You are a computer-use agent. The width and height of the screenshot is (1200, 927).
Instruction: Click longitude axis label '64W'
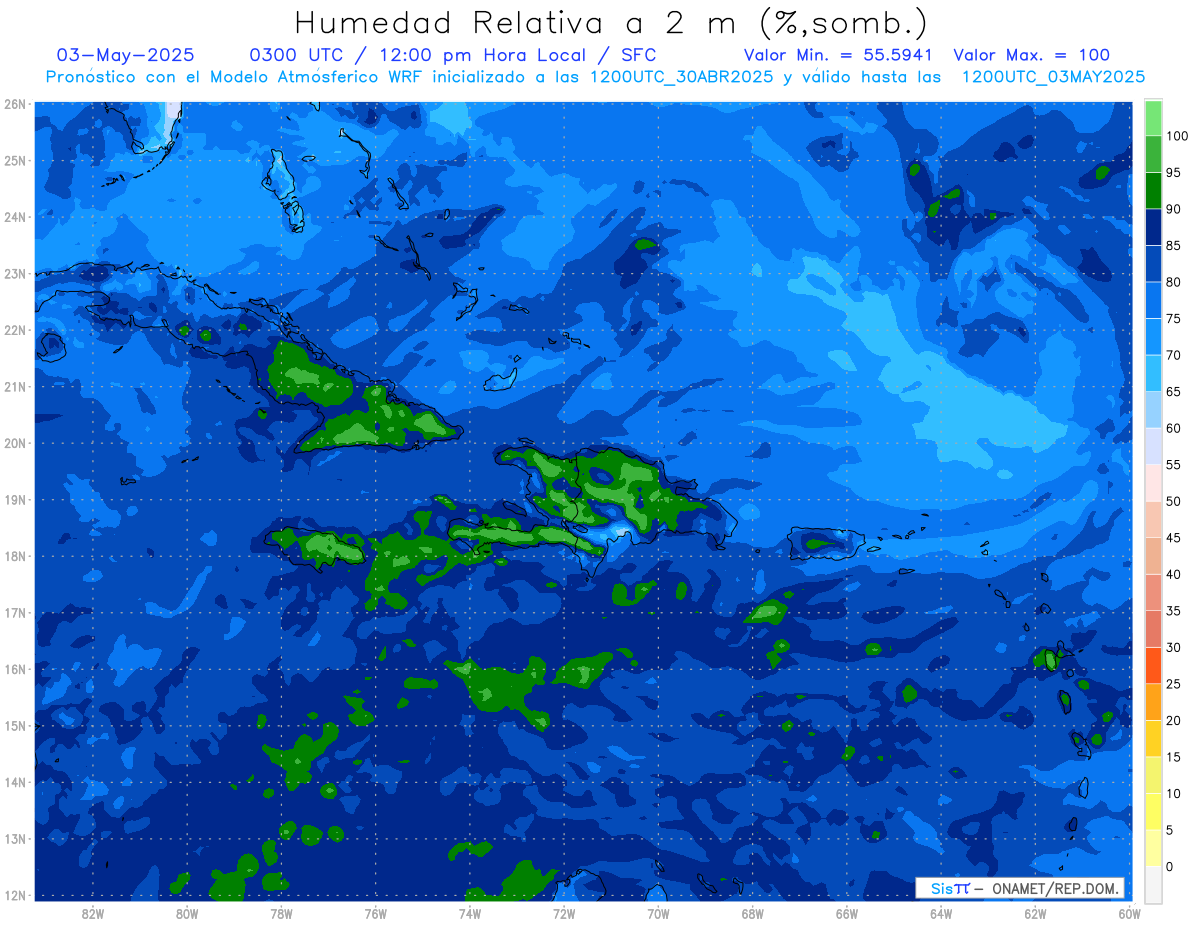941,913
